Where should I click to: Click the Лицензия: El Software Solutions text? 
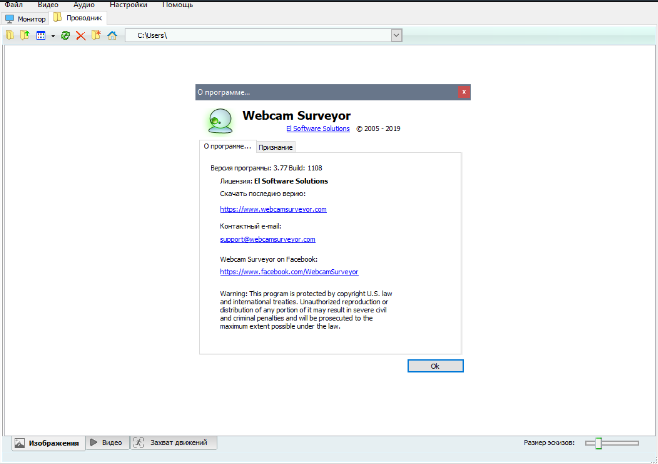[274, 181]
